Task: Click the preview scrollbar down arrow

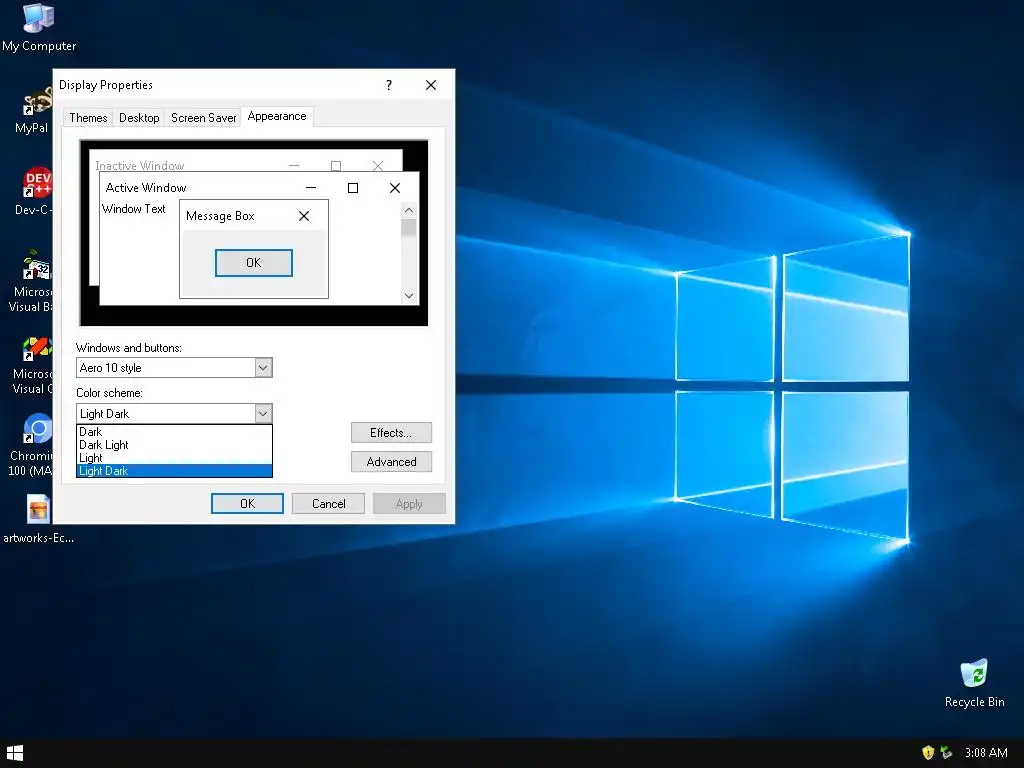Action: pos(409,296)
